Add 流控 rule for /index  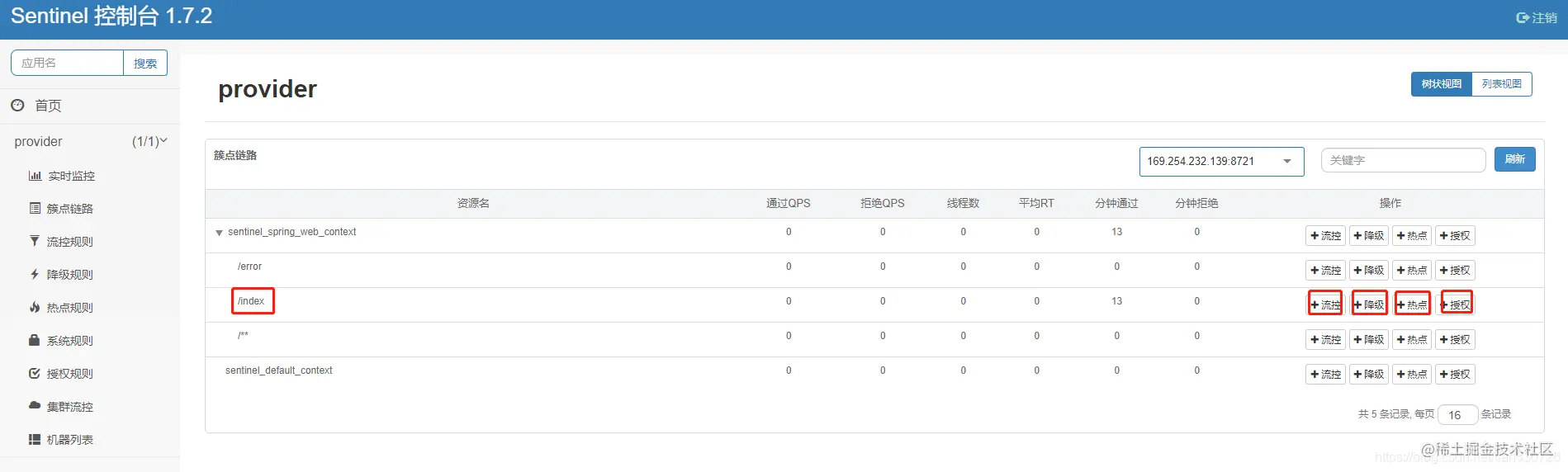1325,305
